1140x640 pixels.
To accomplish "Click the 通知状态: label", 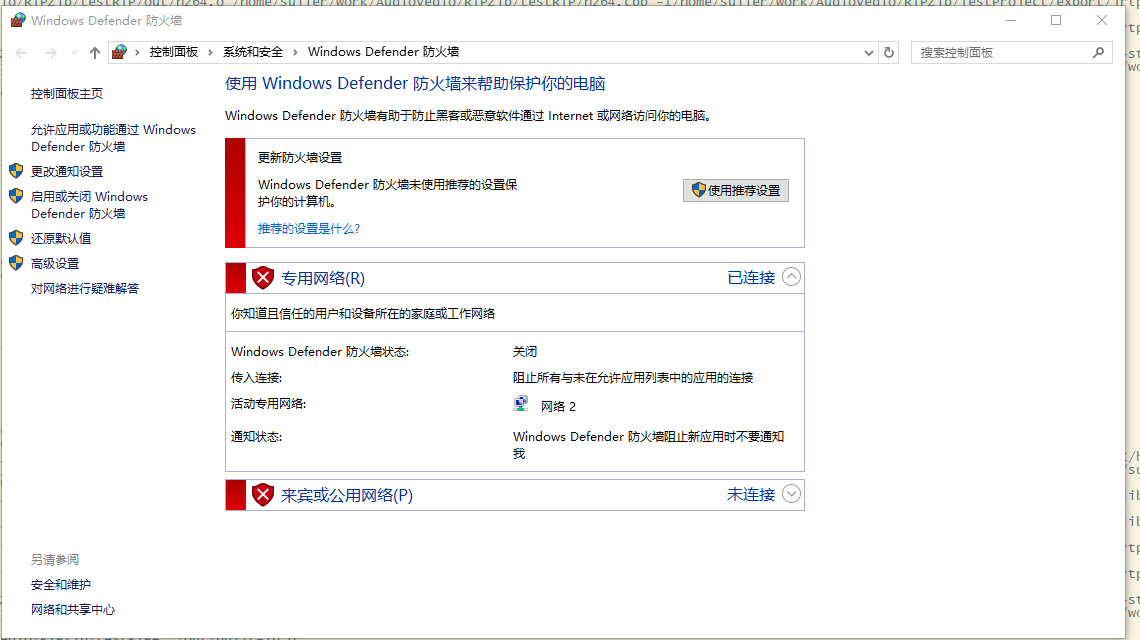I will pyautogui.click(x=257, y=437).
